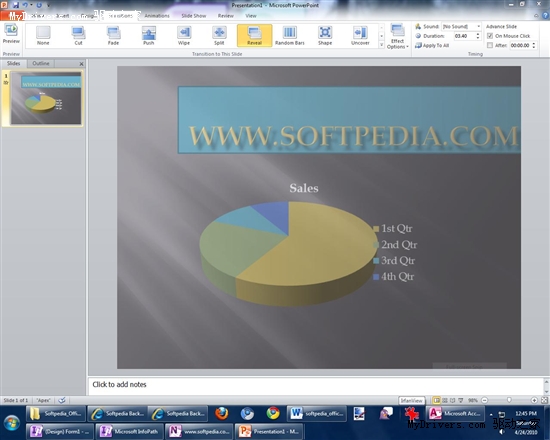Apply the Random Bars transition
Image resolution: width=550 pixels, height=440 pixels.
(x=290, y=35)
